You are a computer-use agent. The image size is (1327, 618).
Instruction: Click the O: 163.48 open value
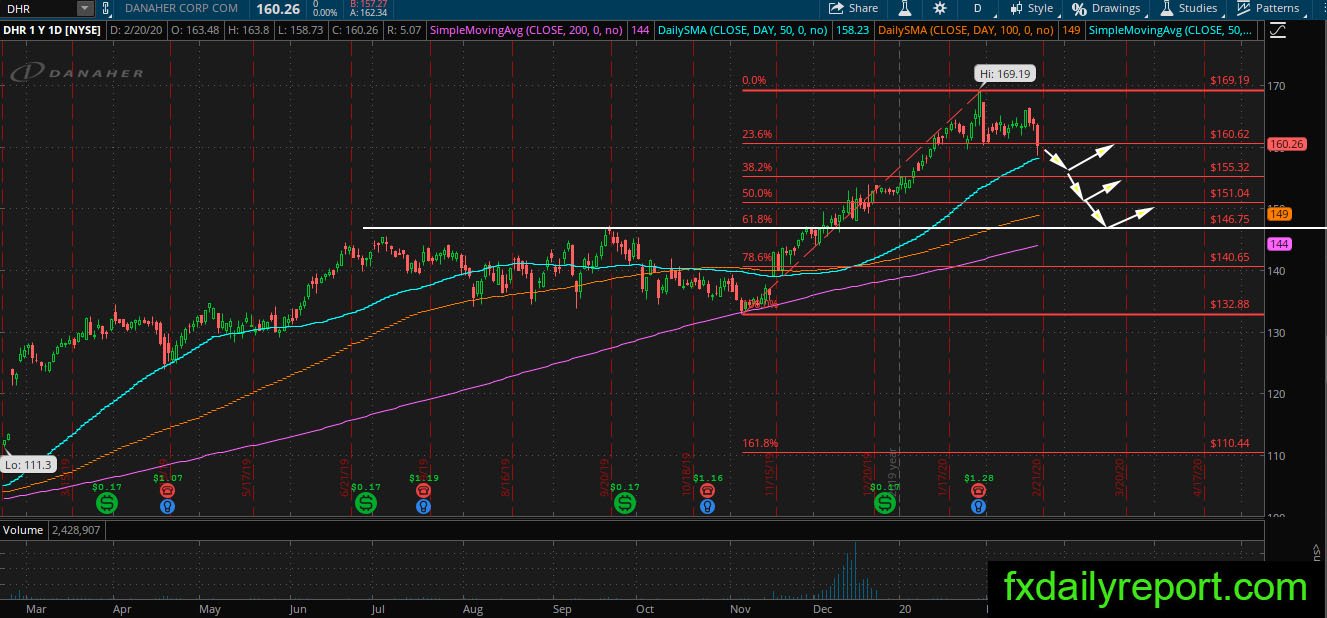click(196, 31)
